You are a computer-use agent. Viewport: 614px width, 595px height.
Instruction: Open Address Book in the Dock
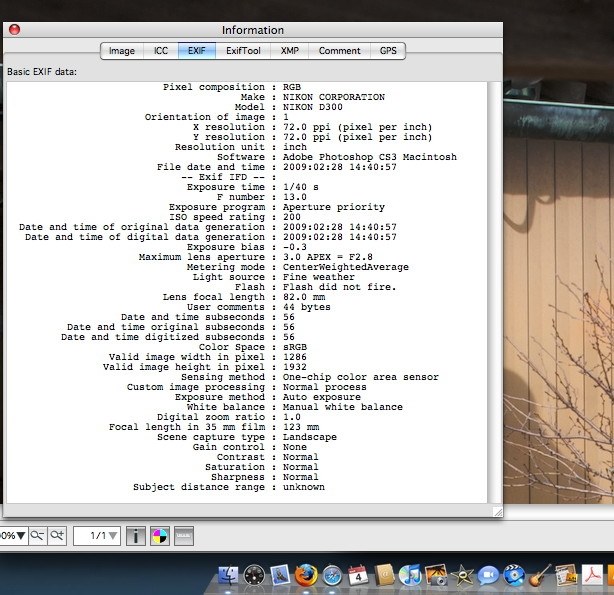tap(384, 575)
